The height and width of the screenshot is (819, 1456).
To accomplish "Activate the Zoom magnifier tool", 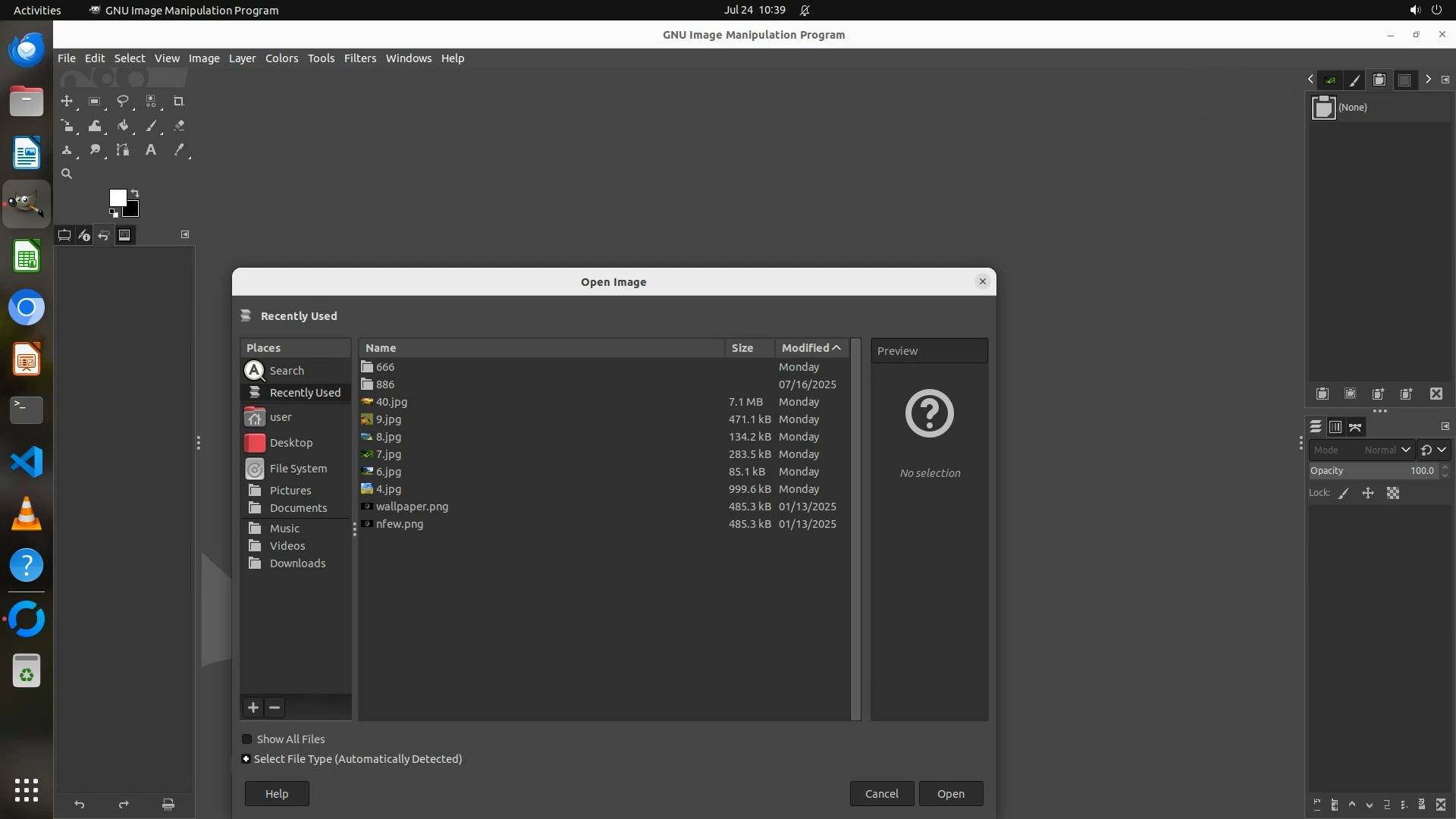I will click(x=67, y=174).
